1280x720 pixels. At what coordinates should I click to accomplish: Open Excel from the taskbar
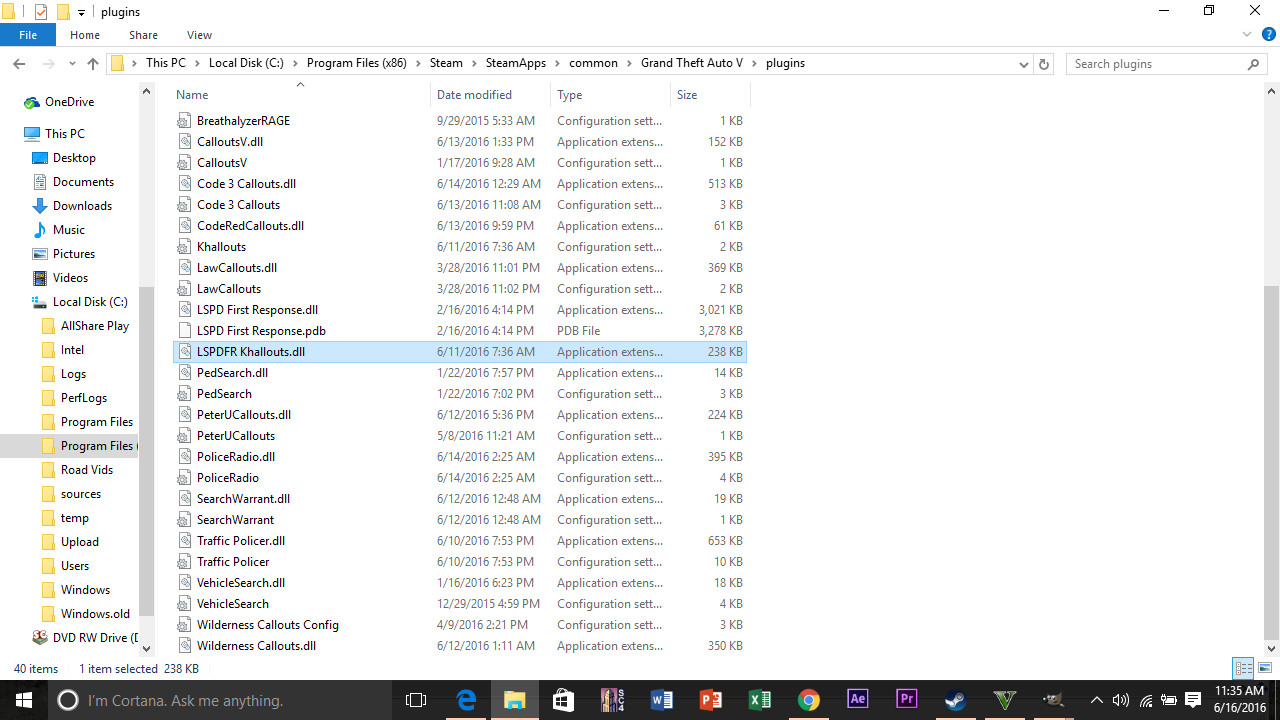coord(759,700)
